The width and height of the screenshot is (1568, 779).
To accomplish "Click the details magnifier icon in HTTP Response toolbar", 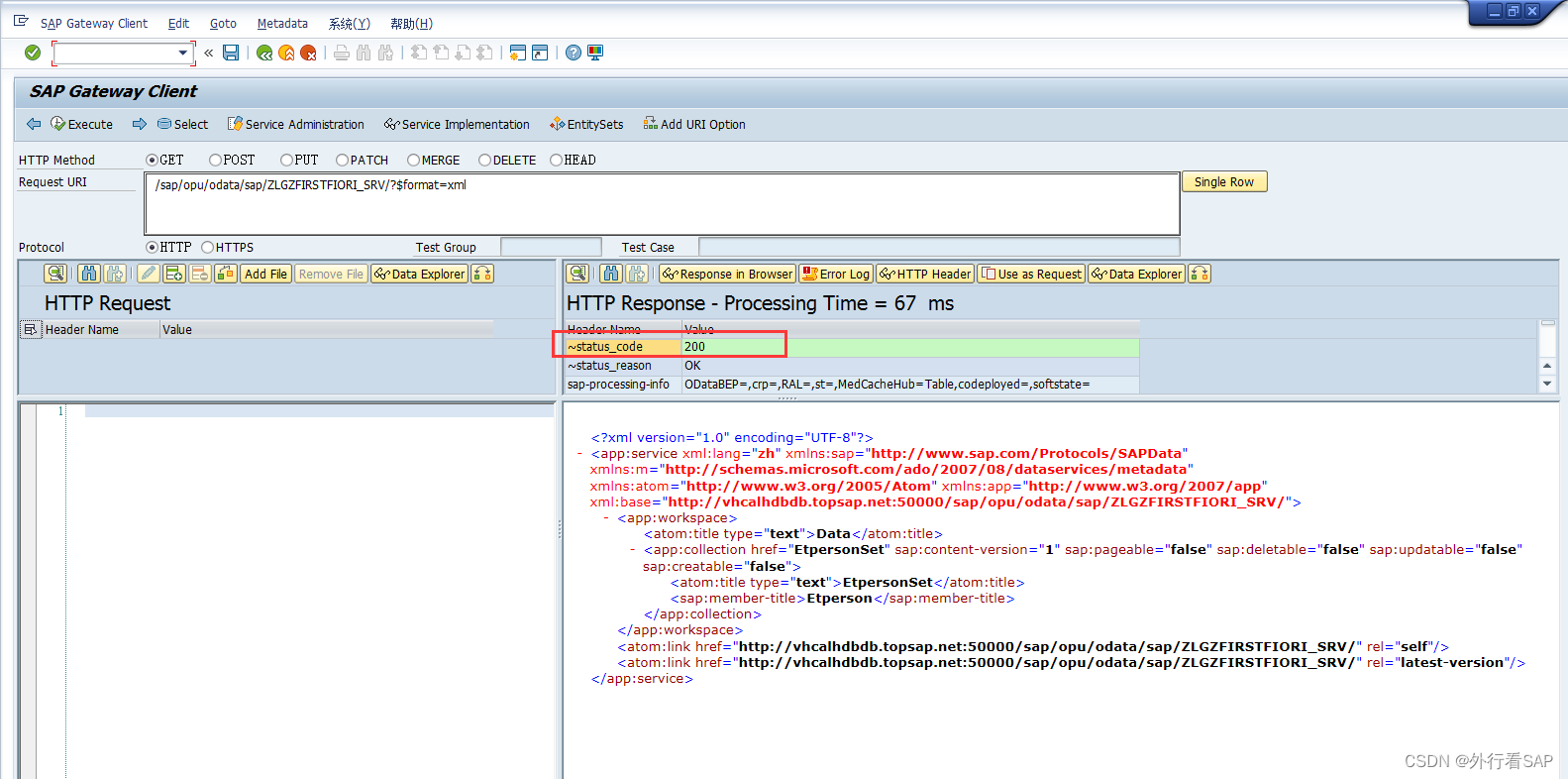I will coord(578,274).
